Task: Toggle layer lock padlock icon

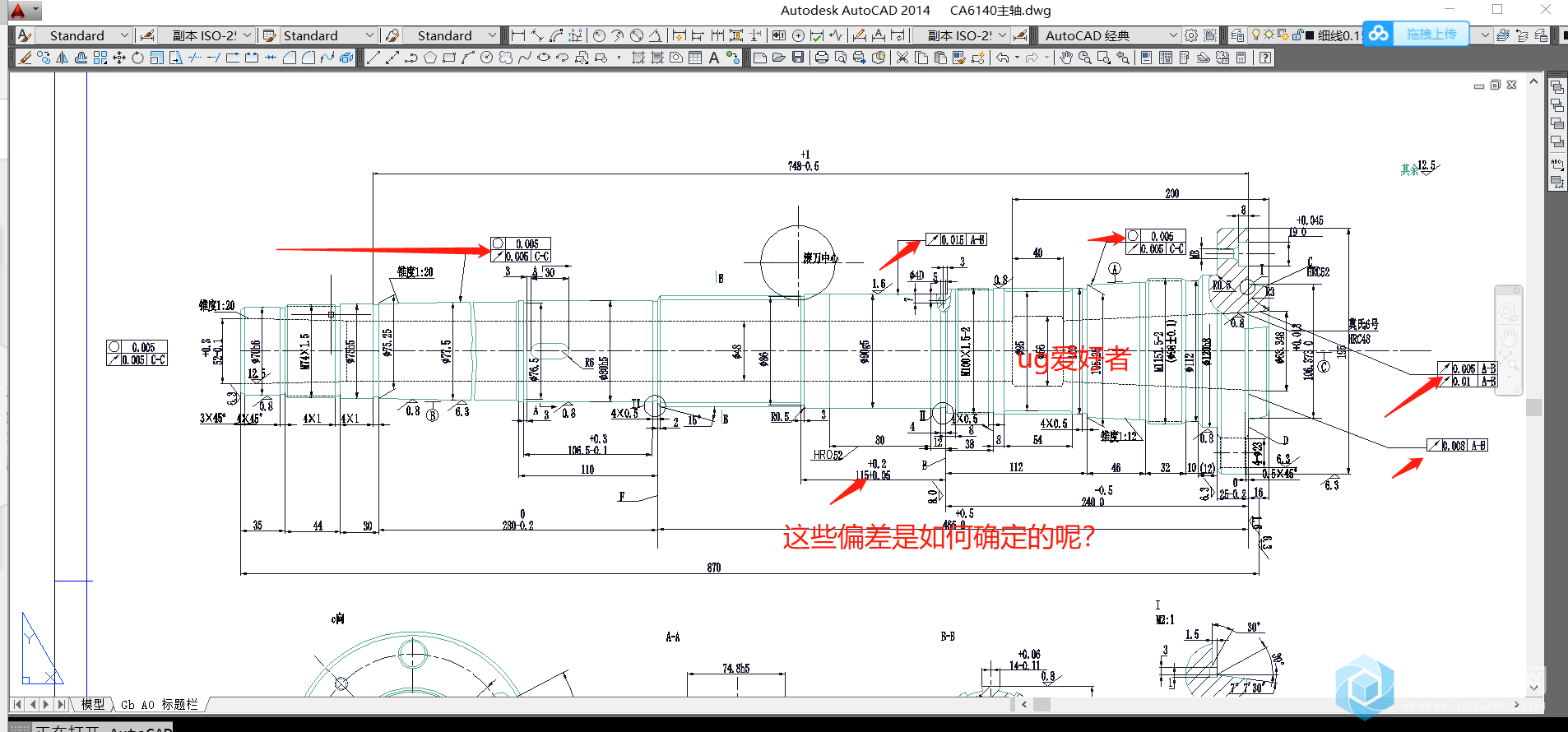Action: coord(1297,35)
